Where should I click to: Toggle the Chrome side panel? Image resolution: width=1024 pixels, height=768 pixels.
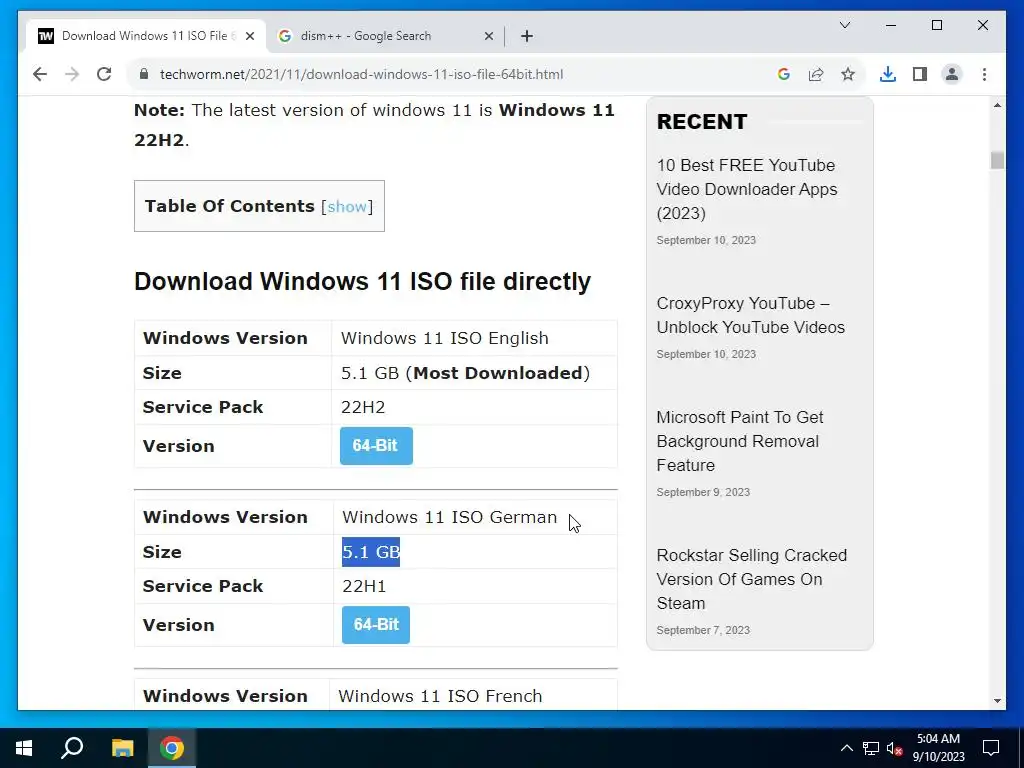point(920,74)
